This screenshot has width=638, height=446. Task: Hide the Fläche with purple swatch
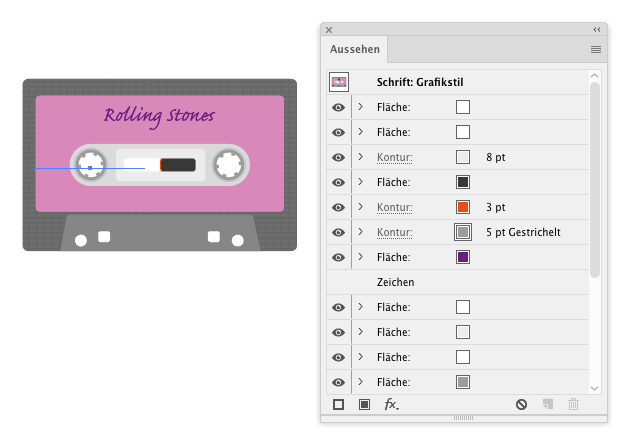338,257
